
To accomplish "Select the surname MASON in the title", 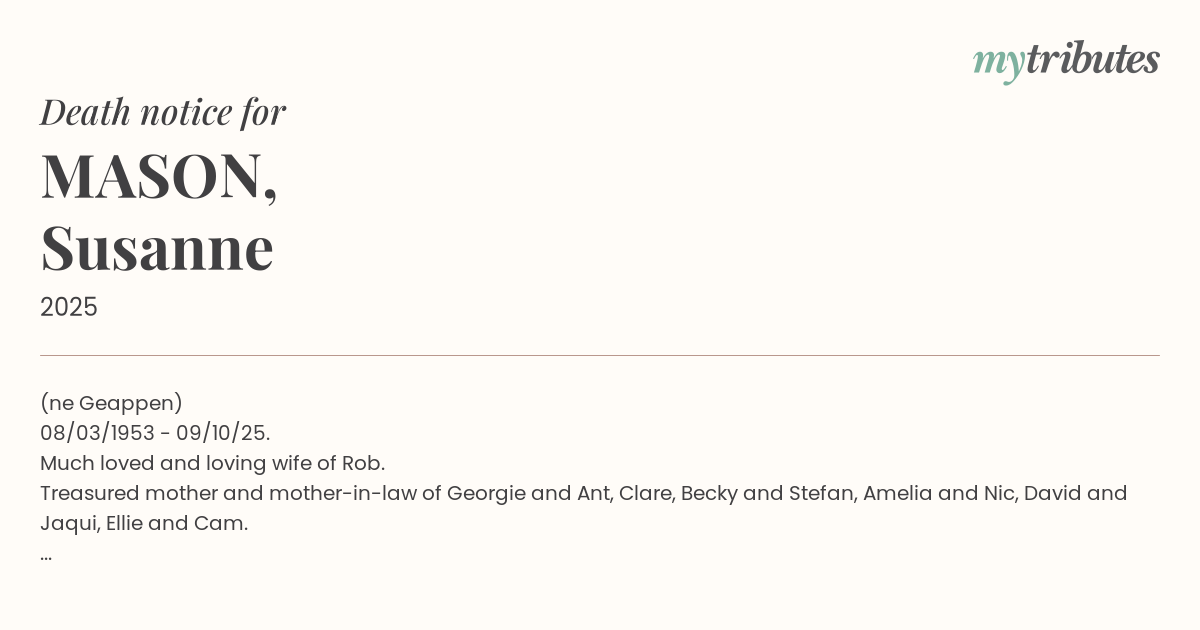I will tap(152, 176).
